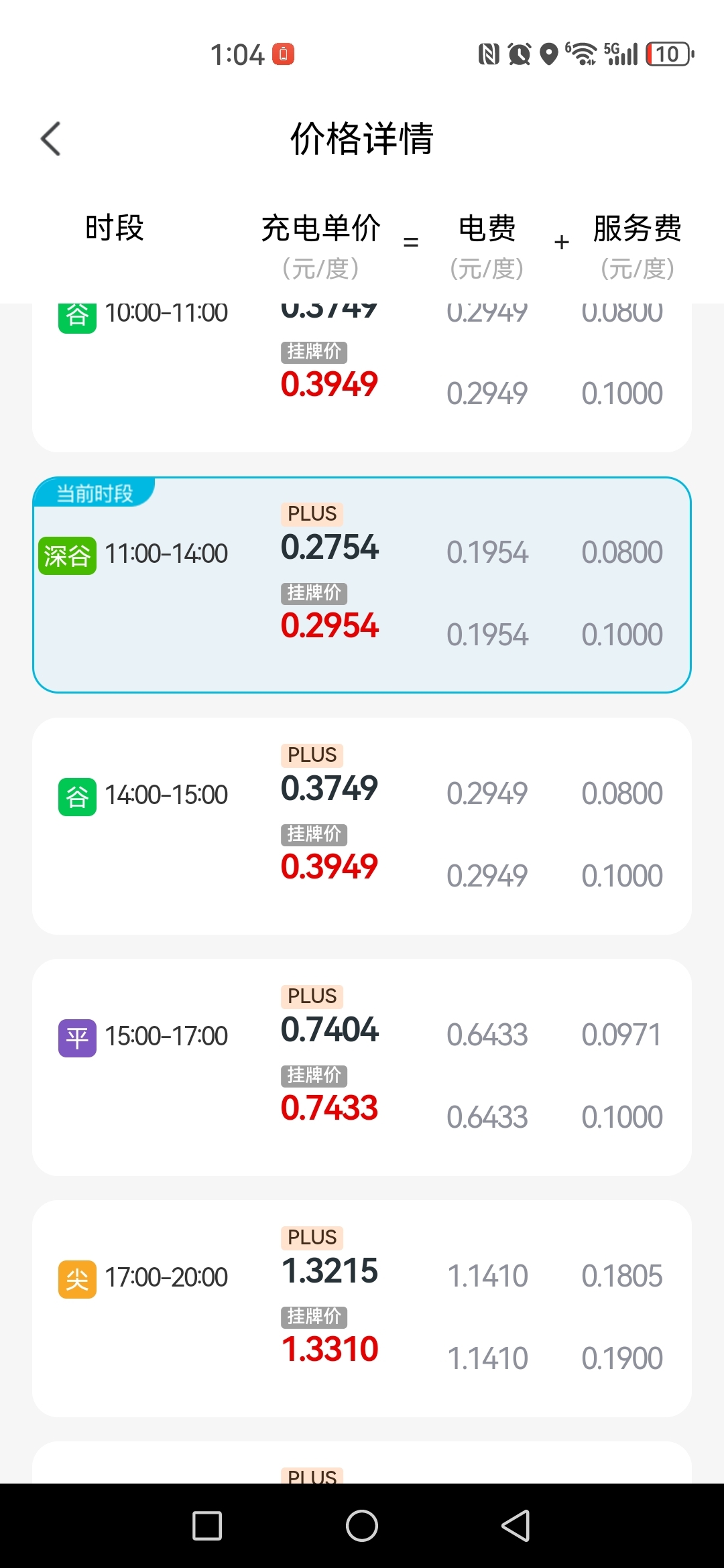Open Android recent apps square button
Screen dimensions: 724x1568
point(207,1526)
